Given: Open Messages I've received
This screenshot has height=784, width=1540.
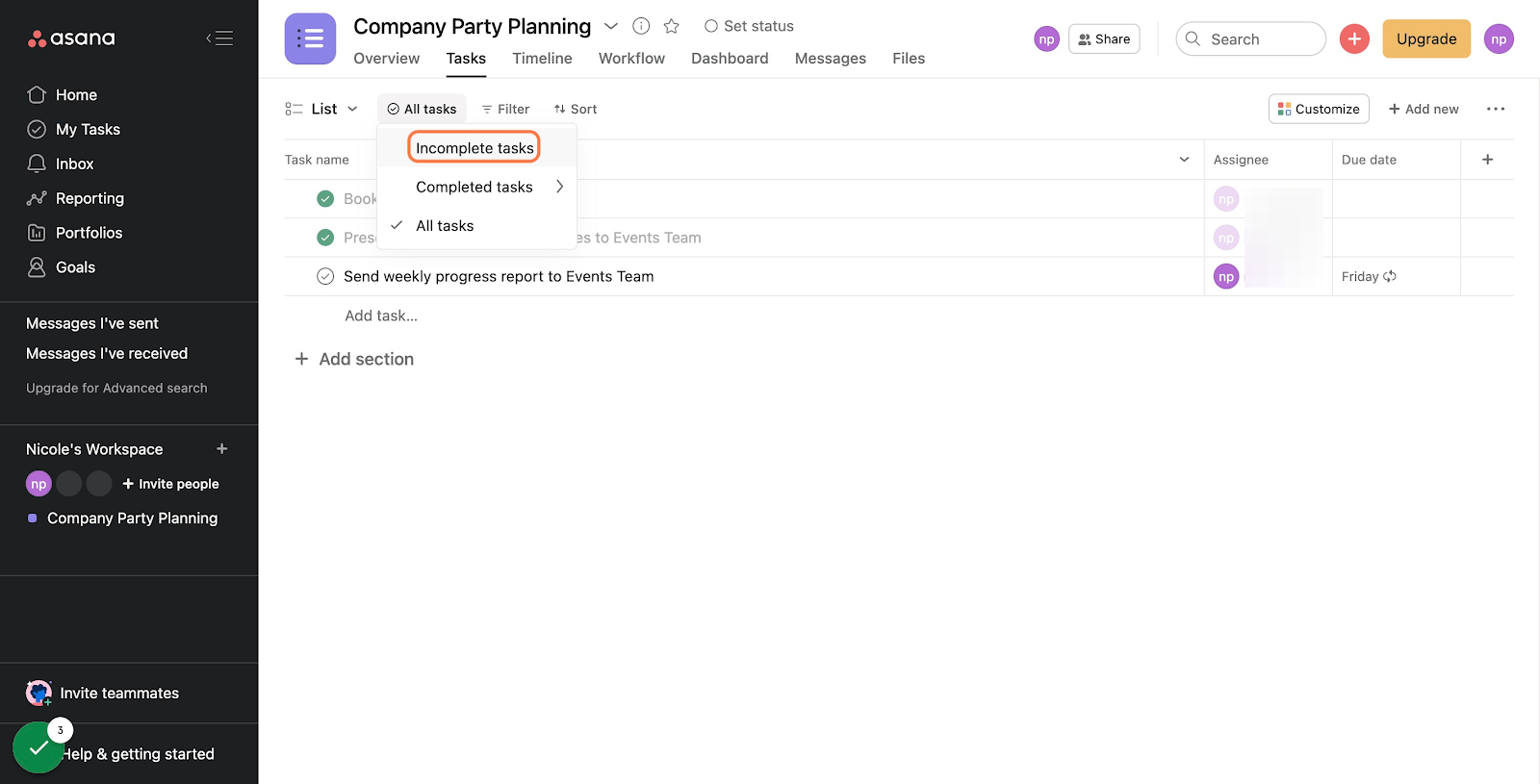Looking at the screenshot, I should tap(107, 353).
